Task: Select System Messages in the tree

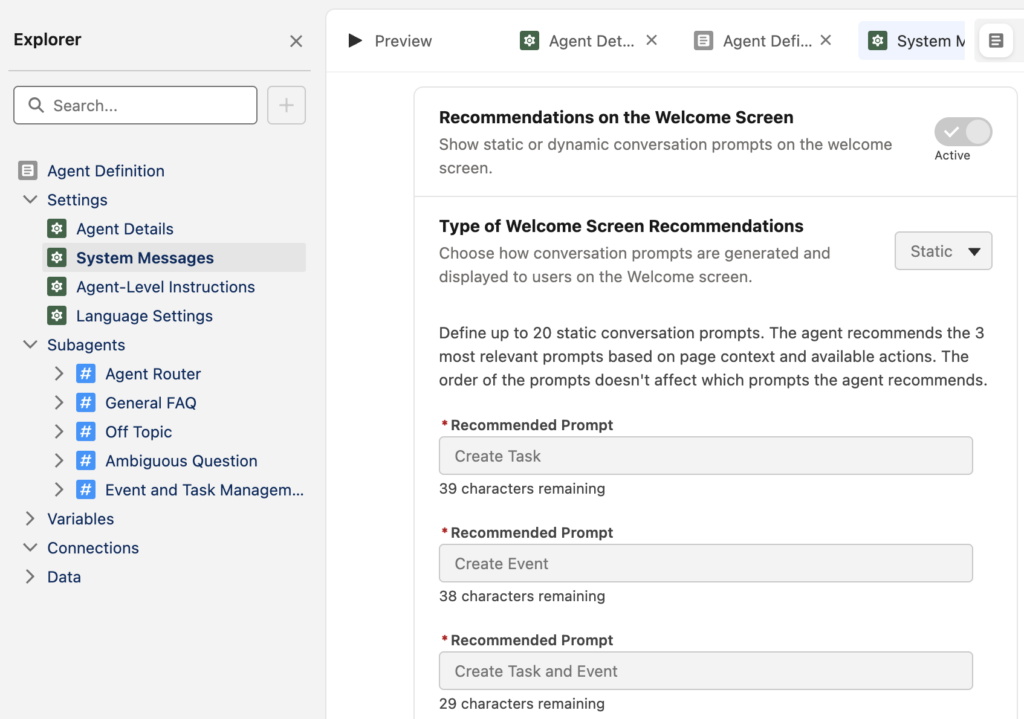Action: click(x=174, y=257)
